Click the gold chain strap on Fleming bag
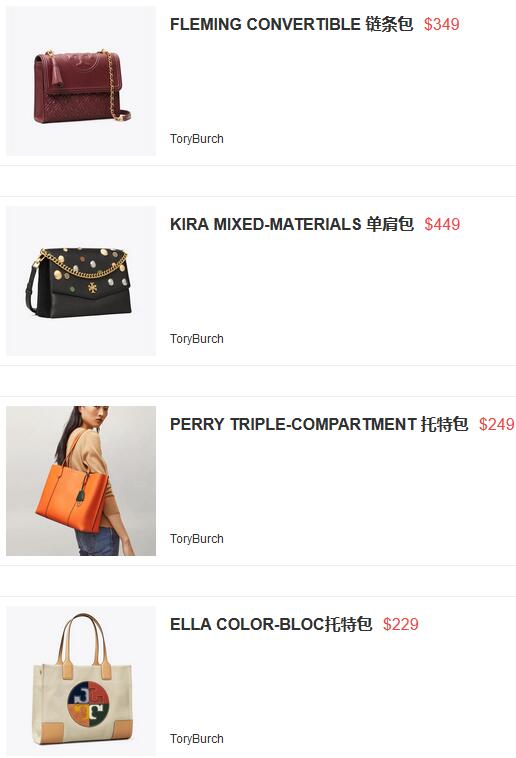 [115, 87]
